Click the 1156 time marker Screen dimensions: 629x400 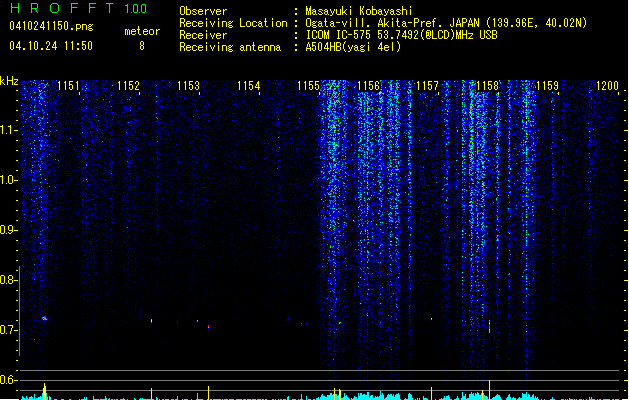[368, 86]
